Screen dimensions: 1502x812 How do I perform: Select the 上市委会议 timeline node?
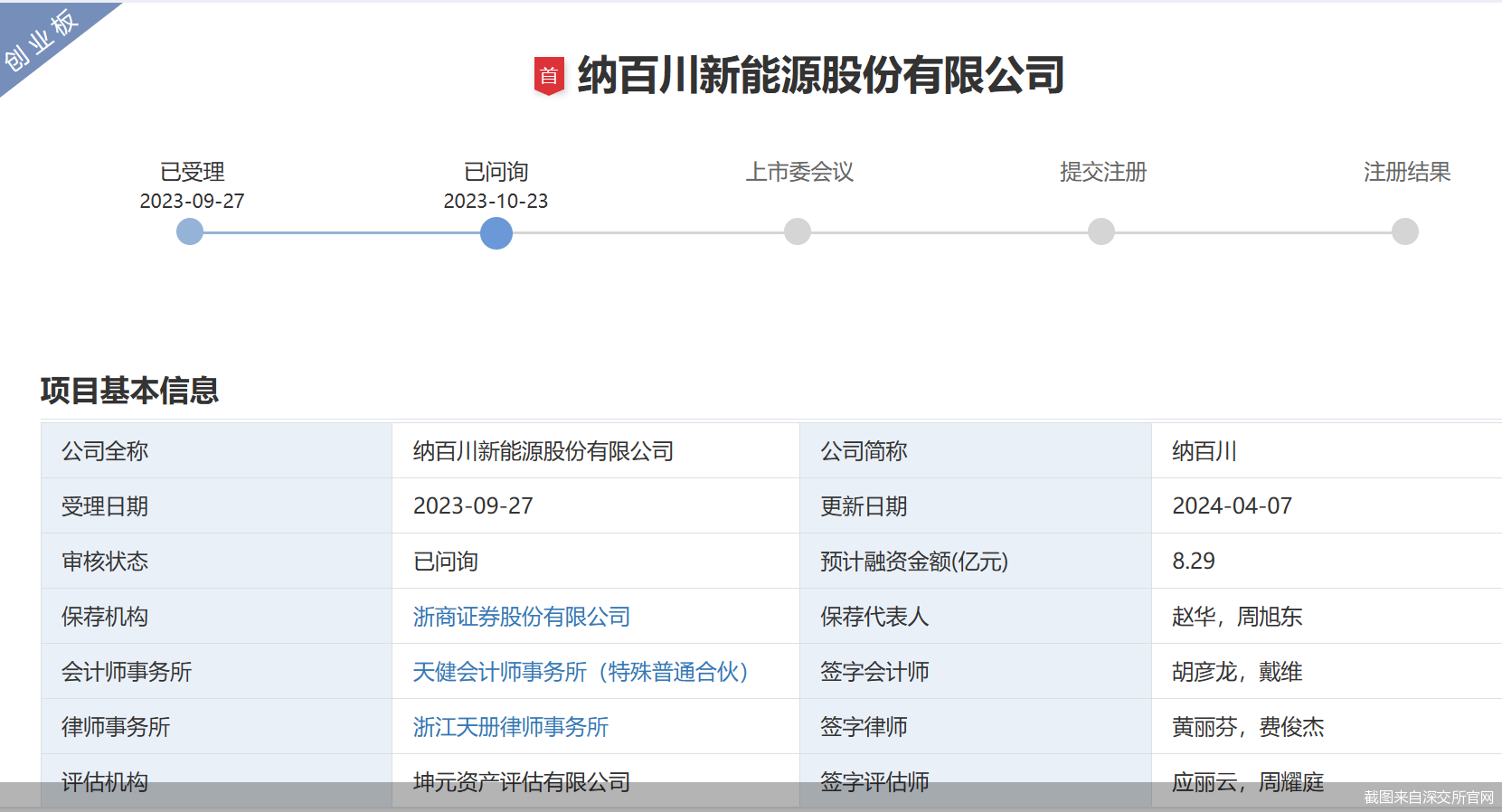coord(798,232)
